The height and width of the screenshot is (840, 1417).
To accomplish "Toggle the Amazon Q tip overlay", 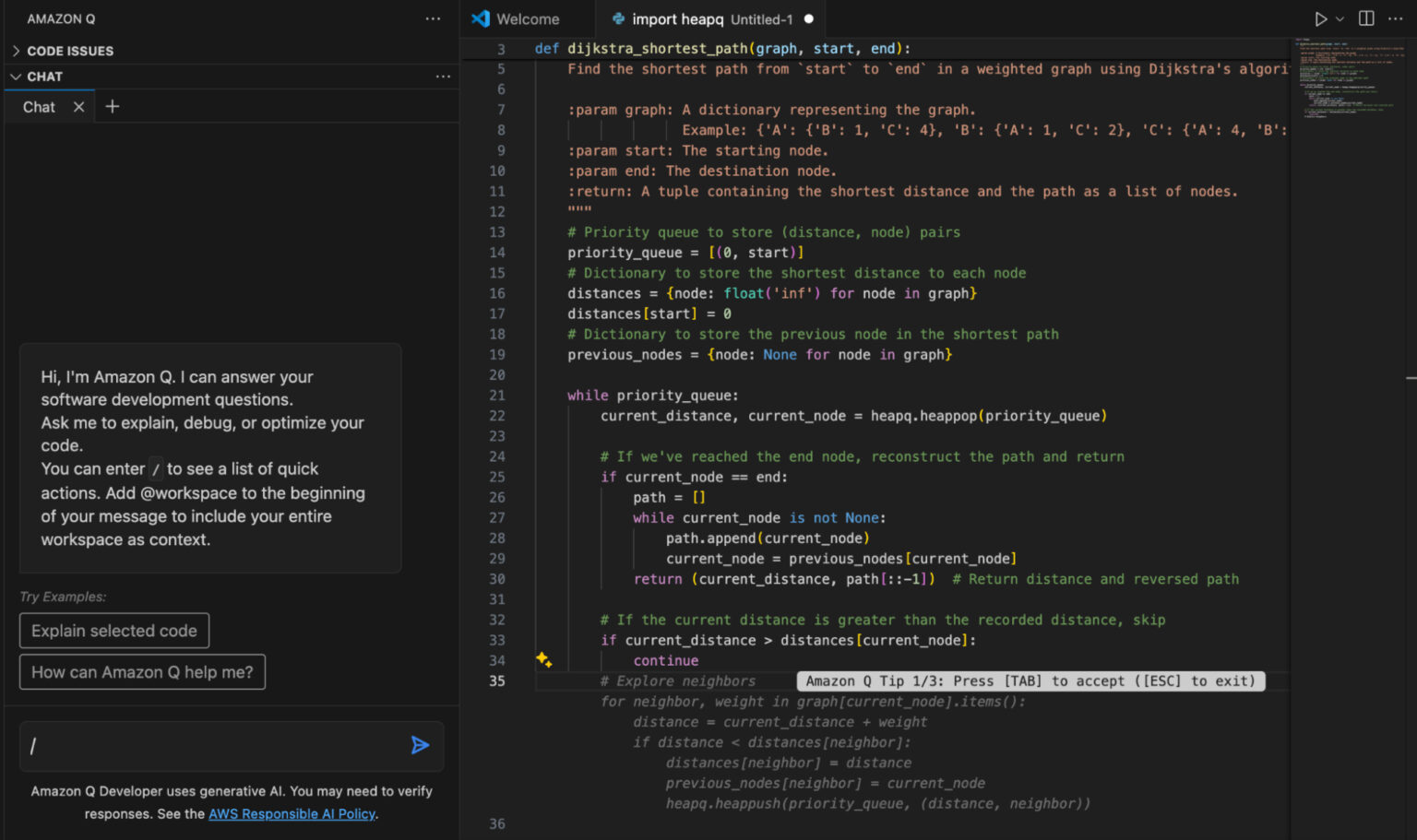I will (1031, 680).
